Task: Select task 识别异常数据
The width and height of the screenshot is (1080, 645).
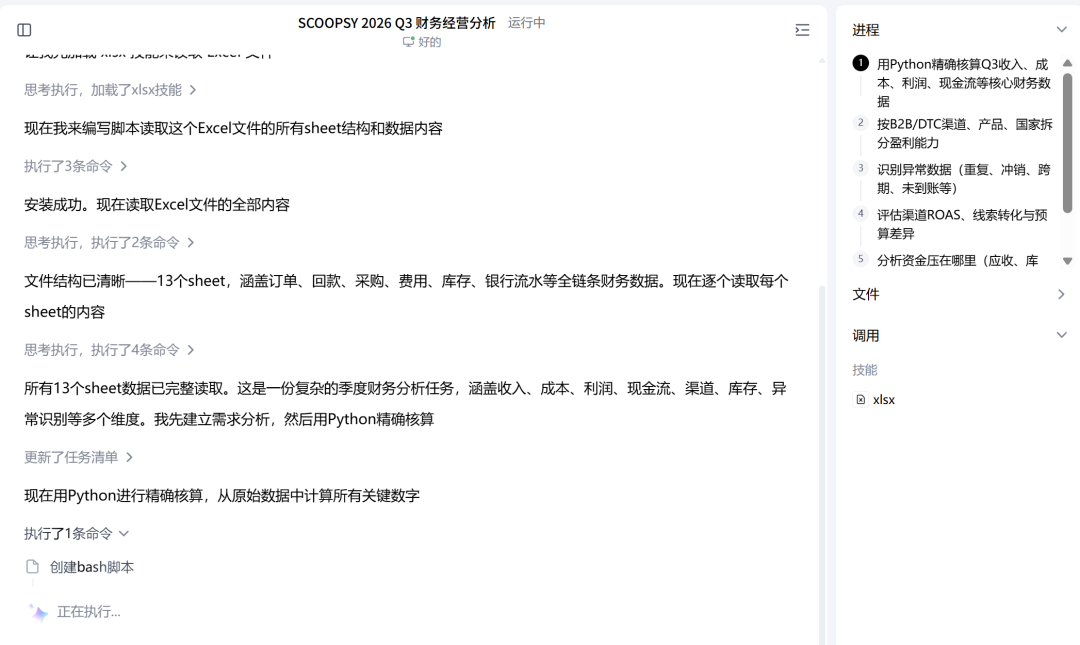Action: tap(964, 179)
